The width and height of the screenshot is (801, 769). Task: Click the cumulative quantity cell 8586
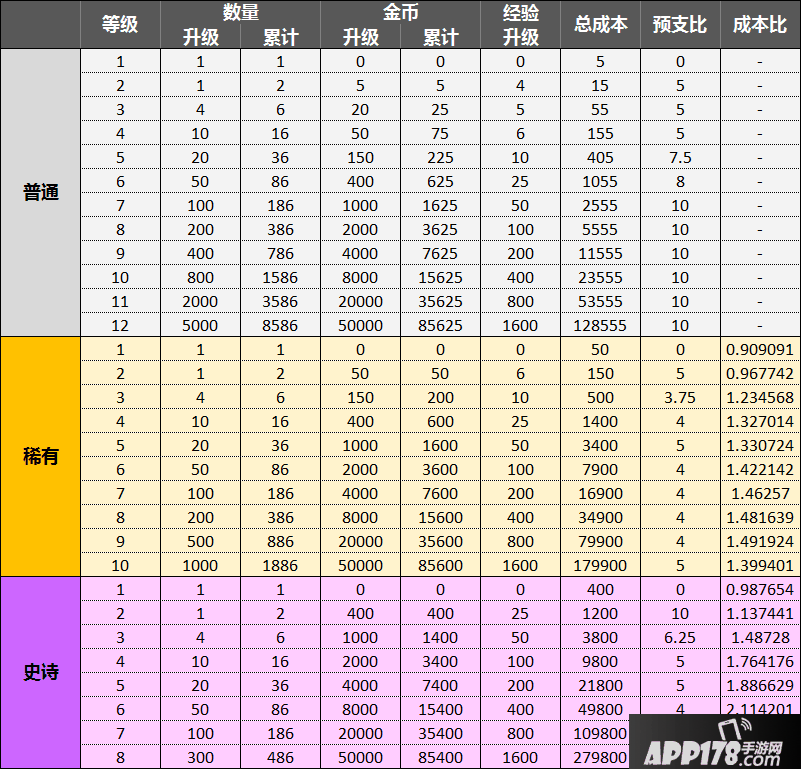point(280,325)
